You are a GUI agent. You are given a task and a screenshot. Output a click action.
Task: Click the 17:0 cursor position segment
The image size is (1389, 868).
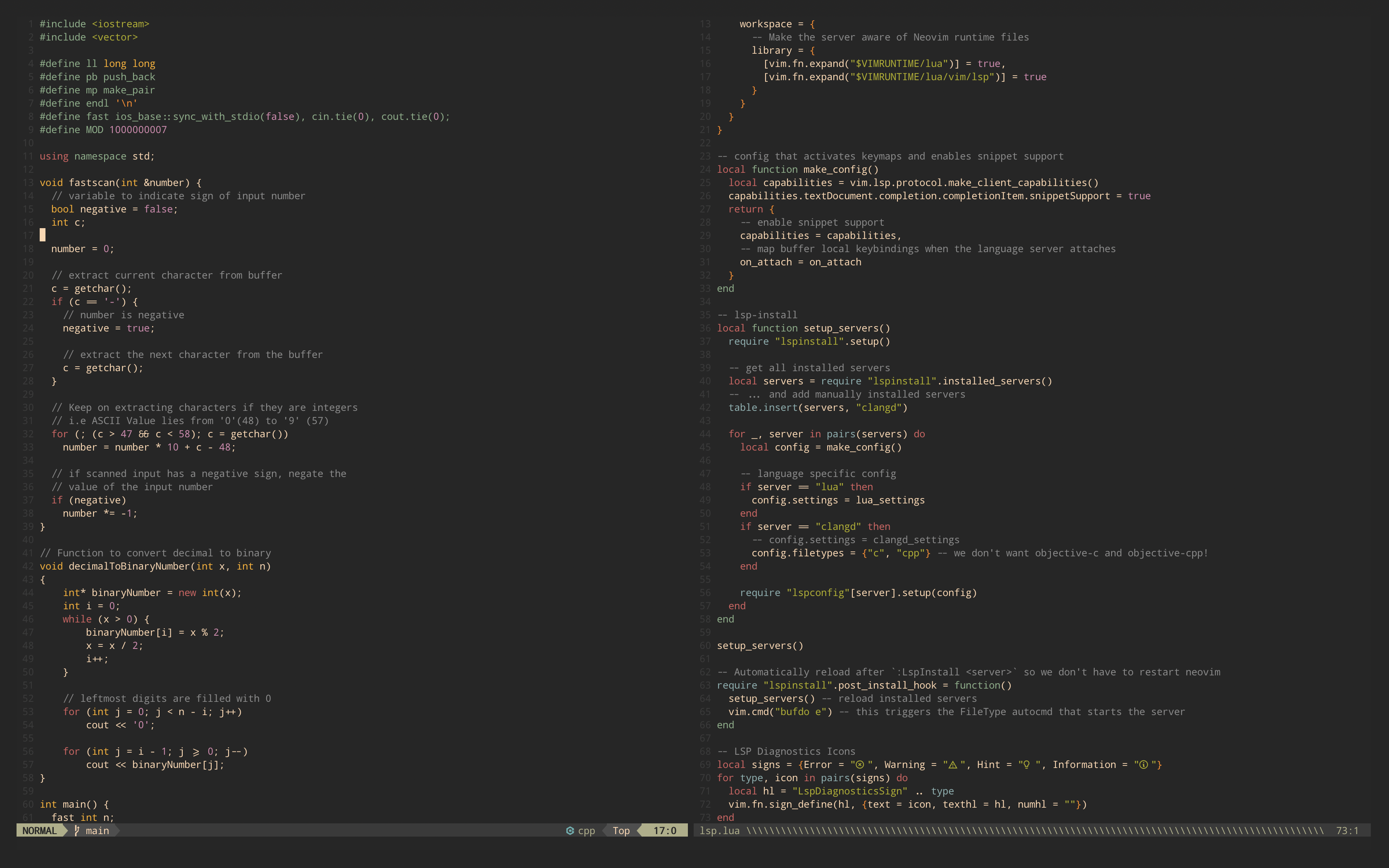665,831
